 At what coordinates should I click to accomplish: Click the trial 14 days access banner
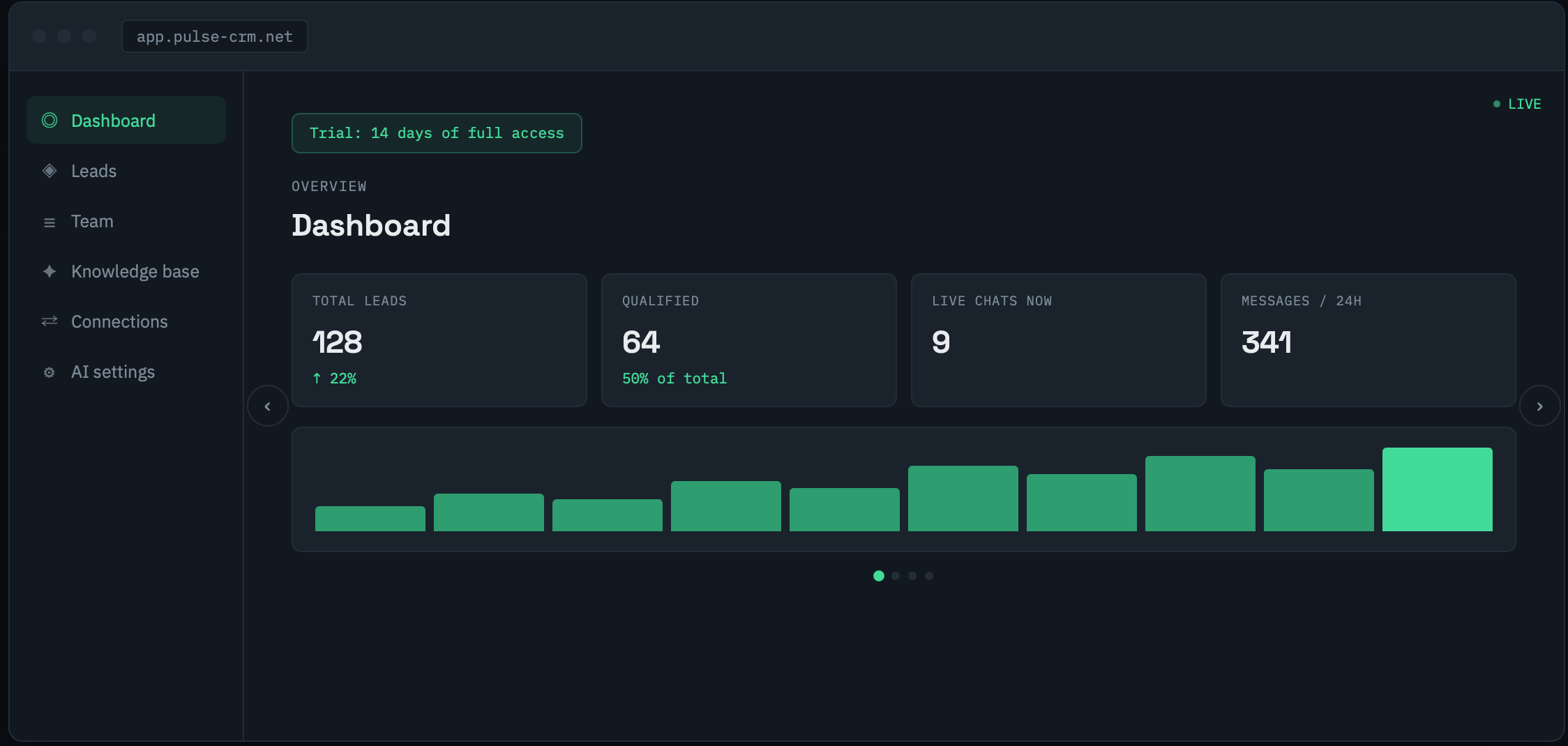(x=437, y=133)
